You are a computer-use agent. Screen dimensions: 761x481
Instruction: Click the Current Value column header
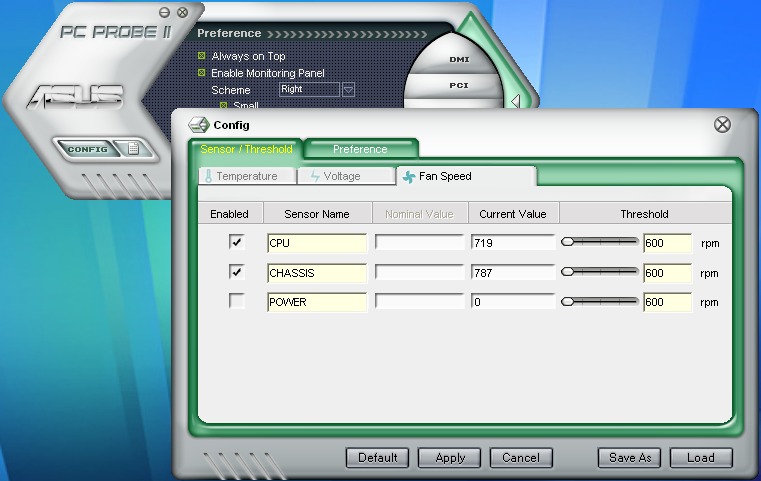tap(513, 214)
